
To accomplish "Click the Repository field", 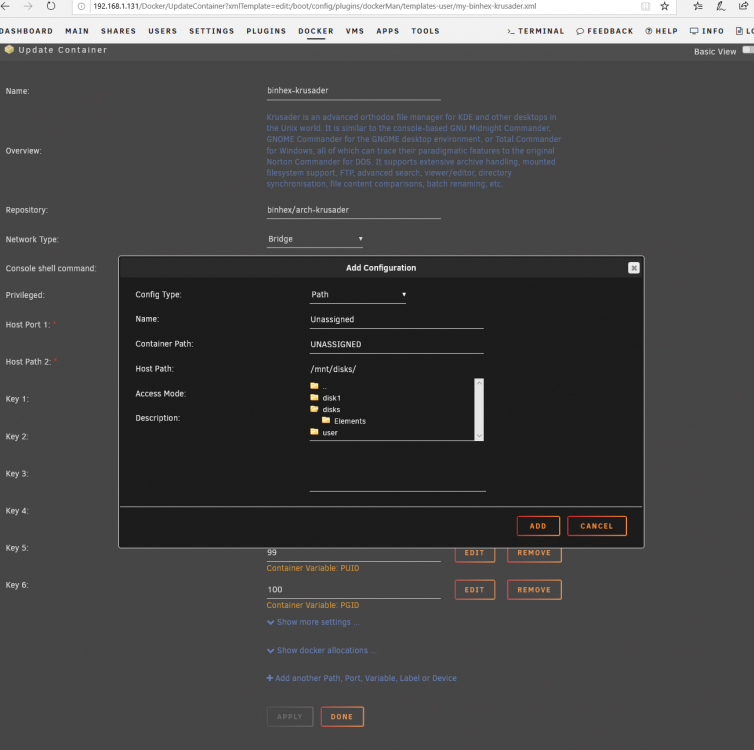I will click(353, 210).
